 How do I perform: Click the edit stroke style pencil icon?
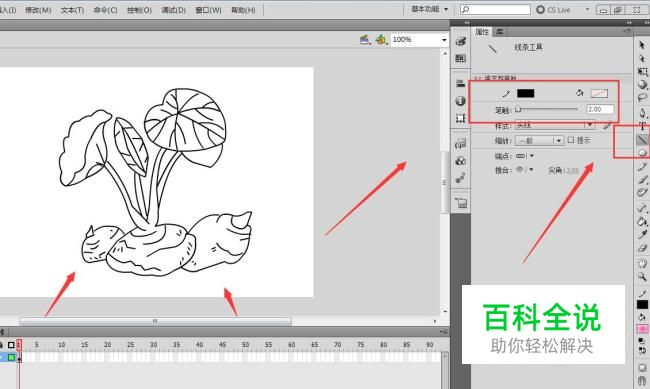click(x=607, y=125)
